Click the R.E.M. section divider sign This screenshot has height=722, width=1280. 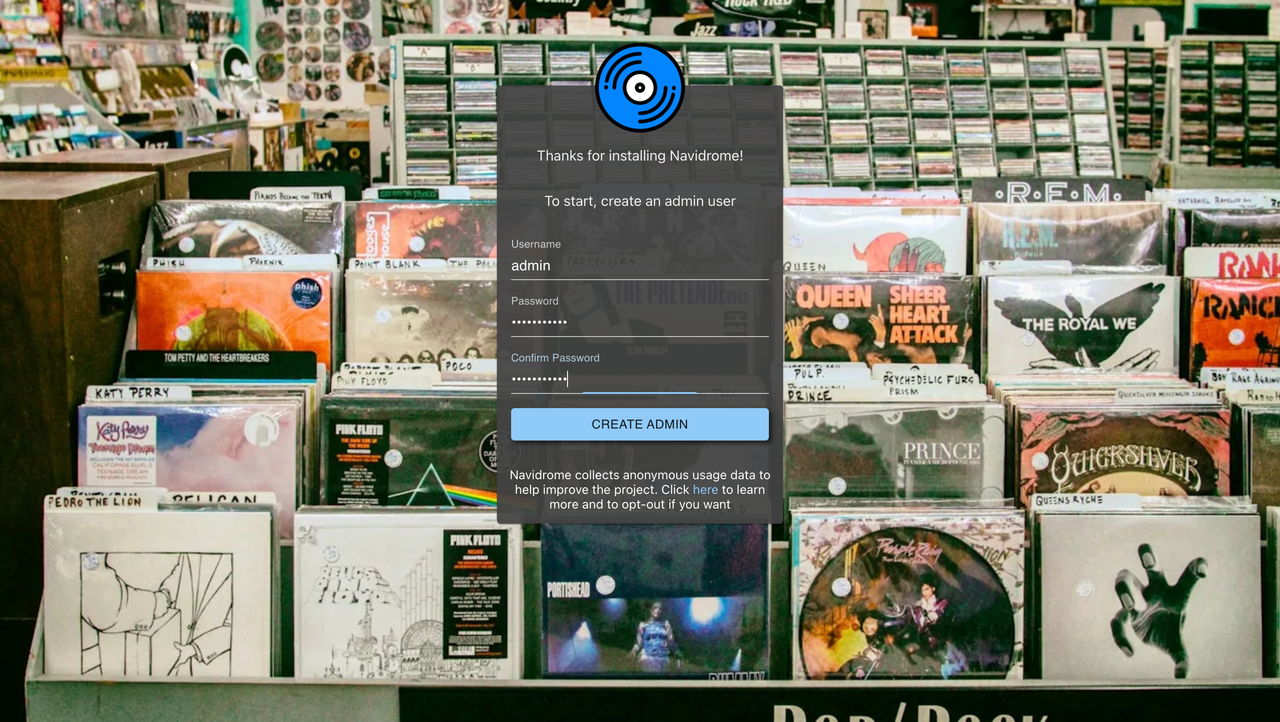click(1058, 191)
